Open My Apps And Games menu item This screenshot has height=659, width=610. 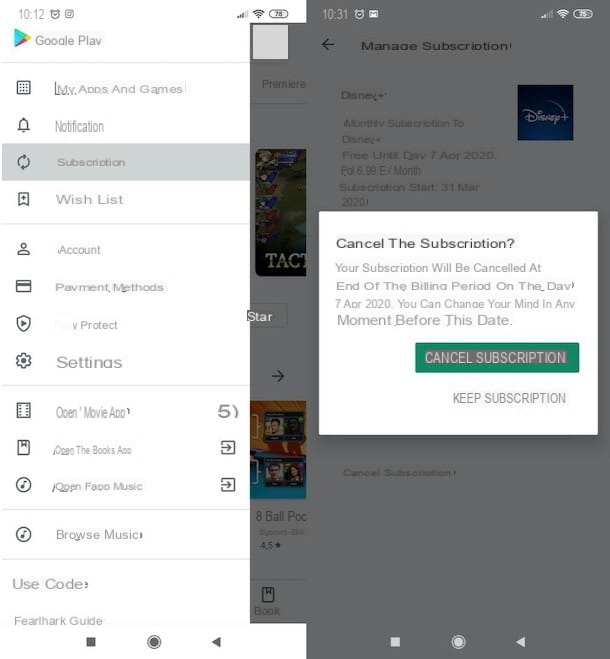coord(126,88)
